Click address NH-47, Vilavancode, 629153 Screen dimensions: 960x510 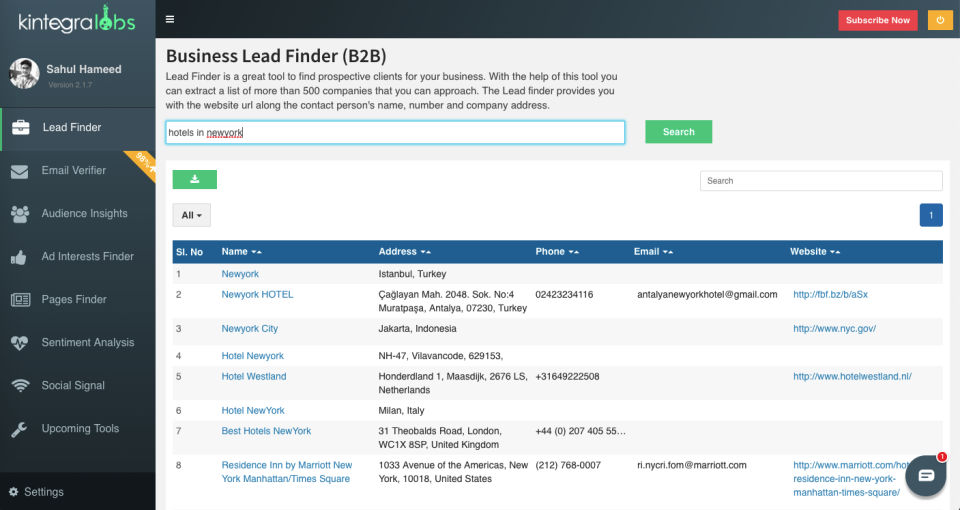[441, 356]
